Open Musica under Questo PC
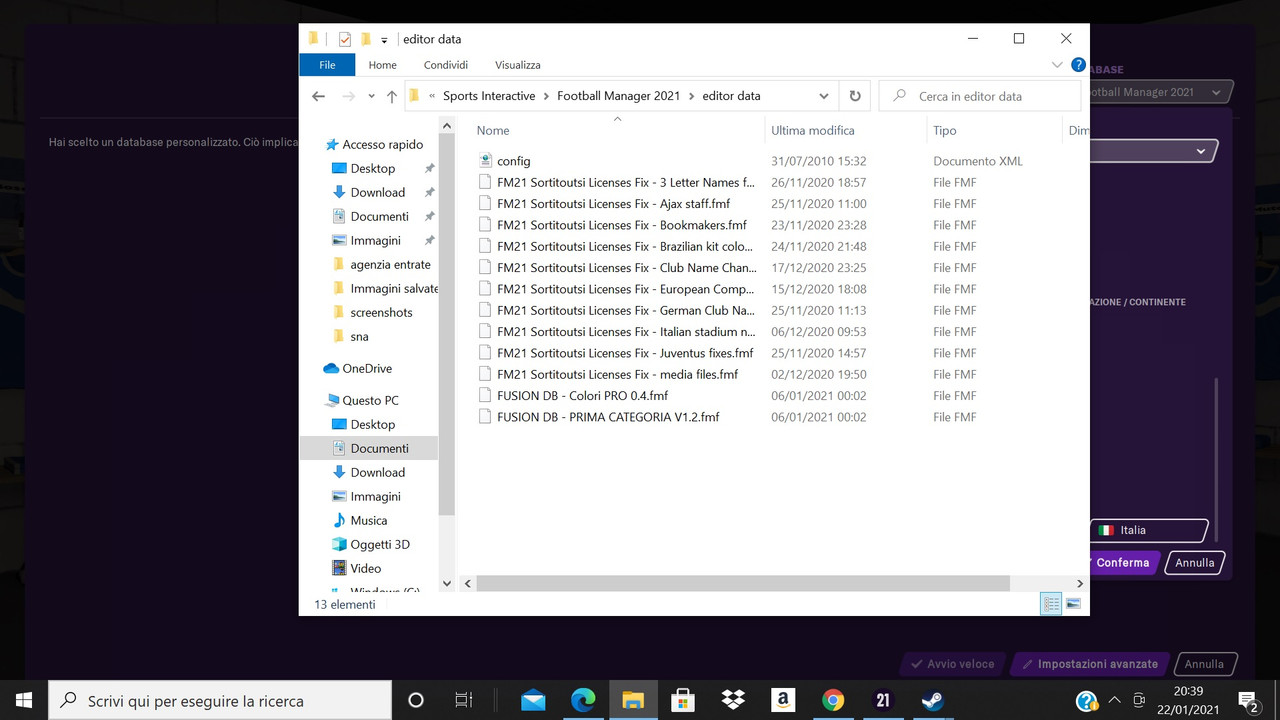The width and height of the screenshot is (1280, 720). 368,521
